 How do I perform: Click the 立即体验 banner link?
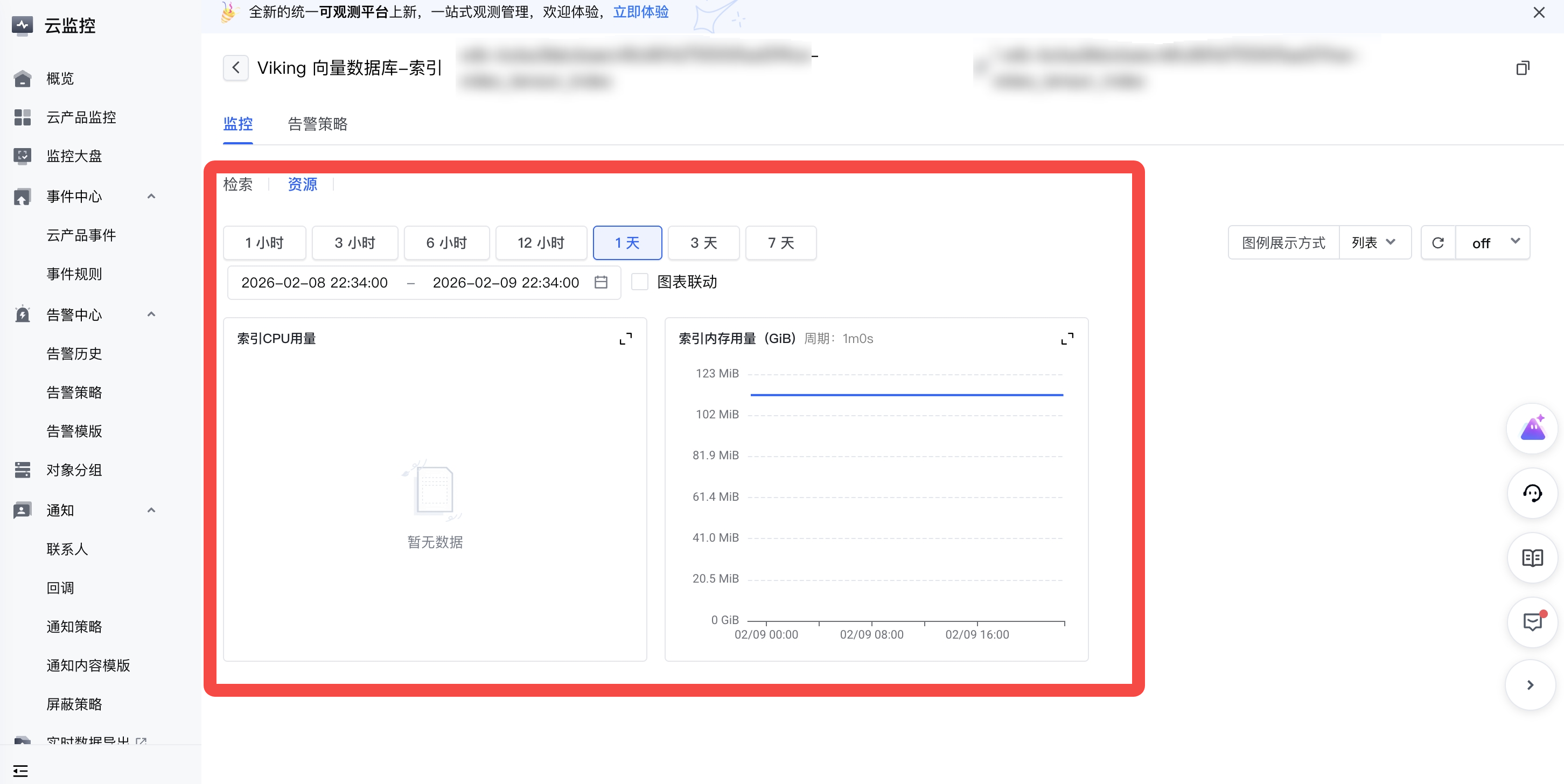coord(640,11)
